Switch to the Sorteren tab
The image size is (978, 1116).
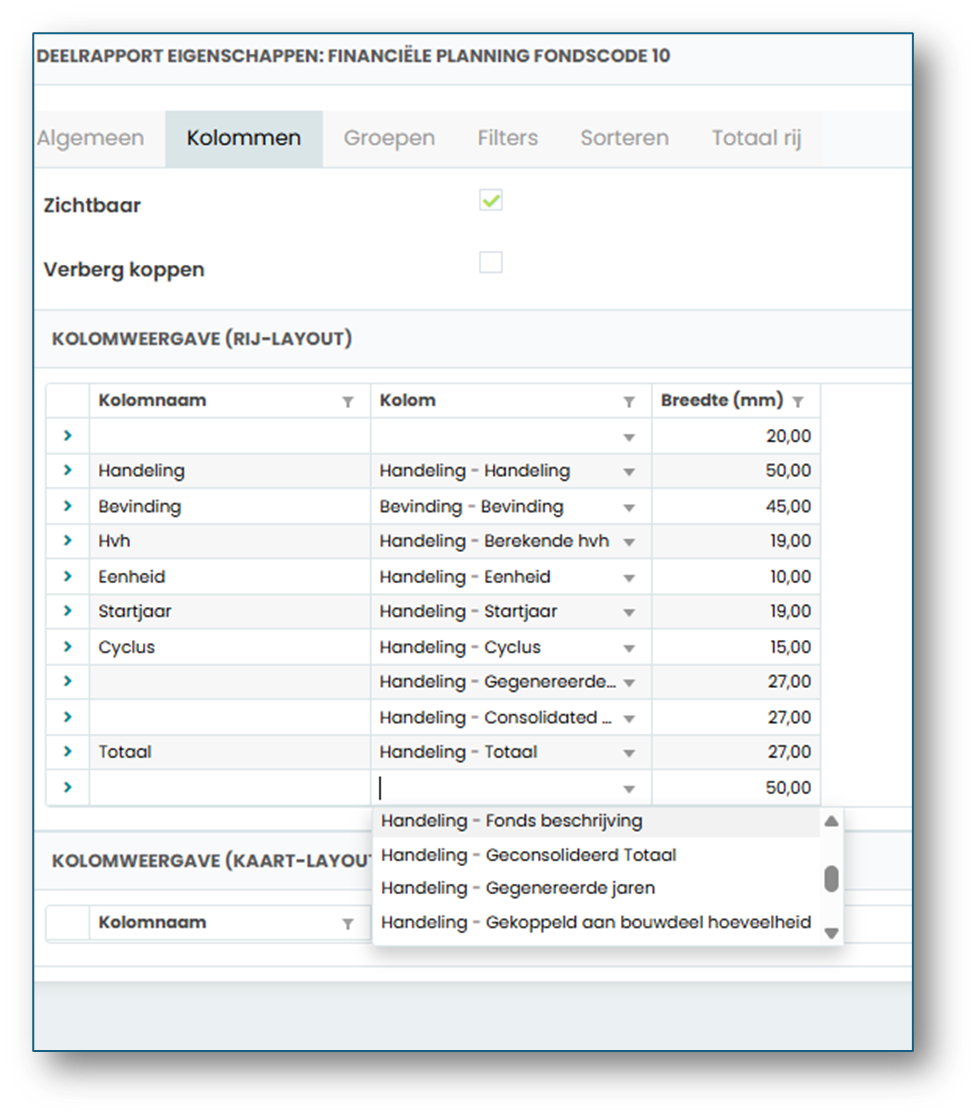624,138
